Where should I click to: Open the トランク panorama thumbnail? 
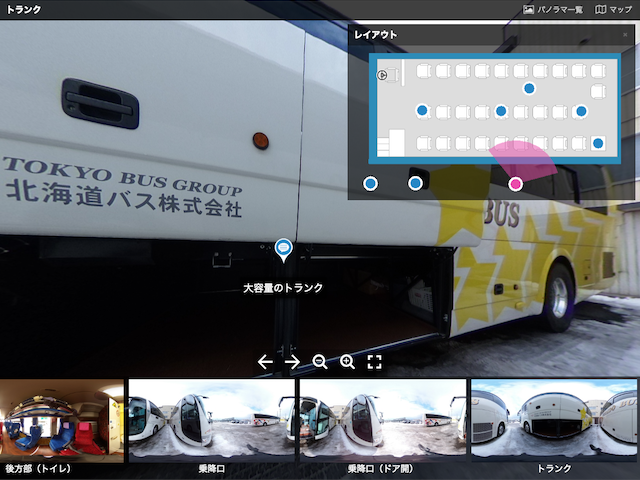coord(554,427)
